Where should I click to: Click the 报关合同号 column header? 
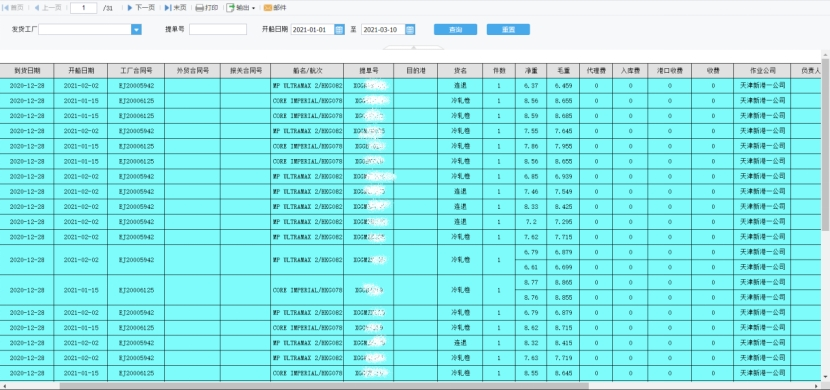click(x=246, y=70)
